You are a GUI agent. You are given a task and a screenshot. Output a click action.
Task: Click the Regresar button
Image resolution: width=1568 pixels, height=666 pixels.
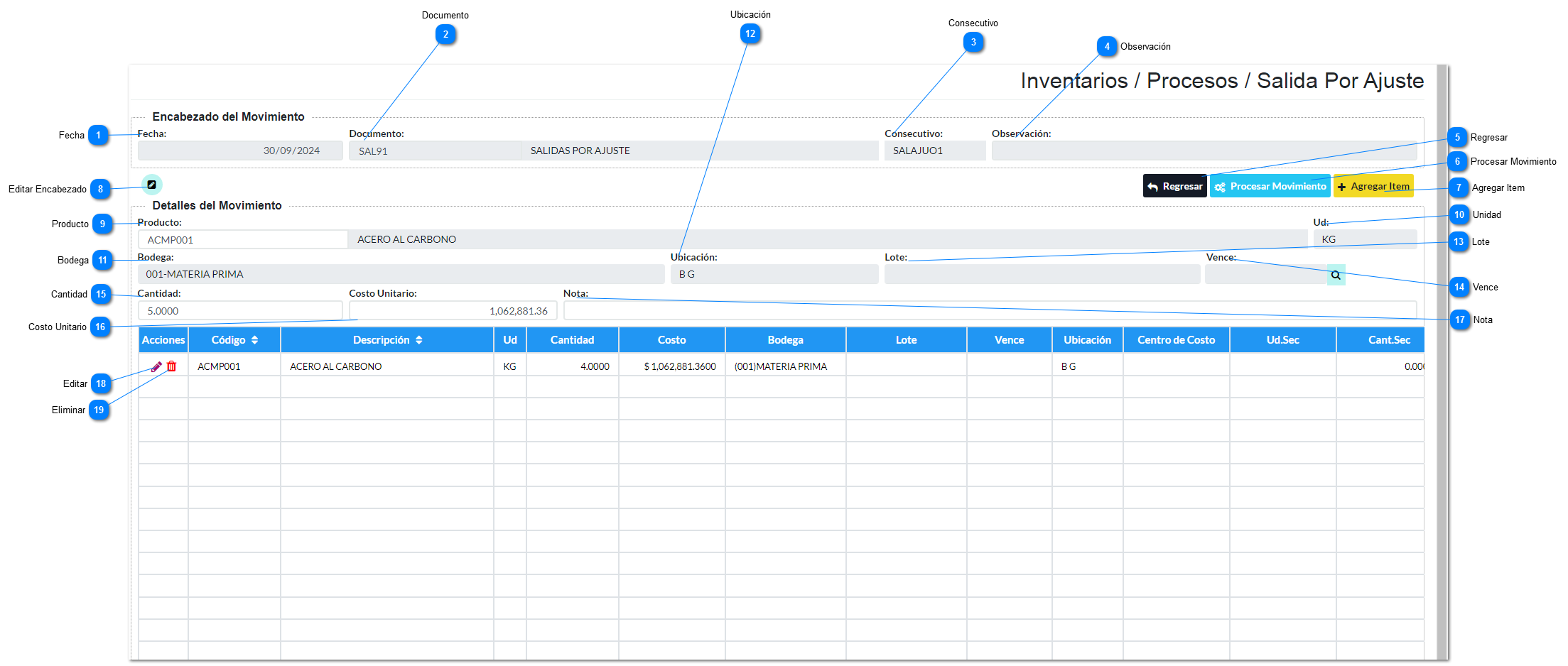[x=1174, y=186]
